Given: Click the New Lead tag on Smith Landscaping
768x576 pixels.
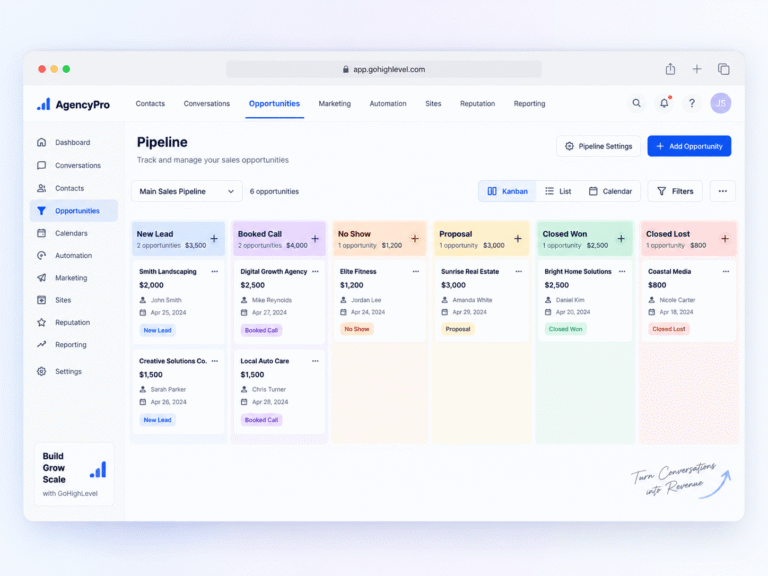Looking at the screenshot, I should 158,330.
